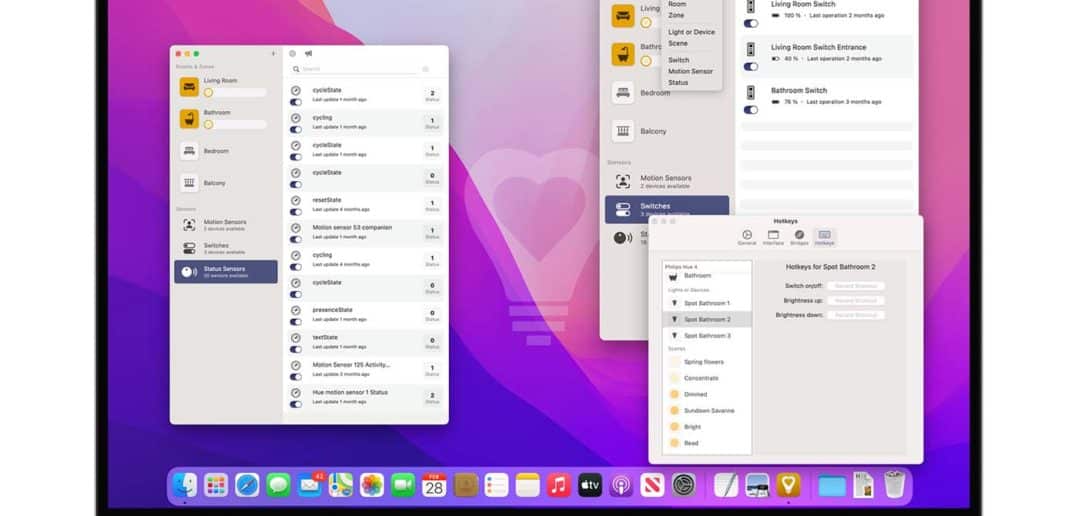Viewport: 1078px width, 516px height.
Task: Click the add plus icon in the left window sidebar
Action: click(273, 53)
